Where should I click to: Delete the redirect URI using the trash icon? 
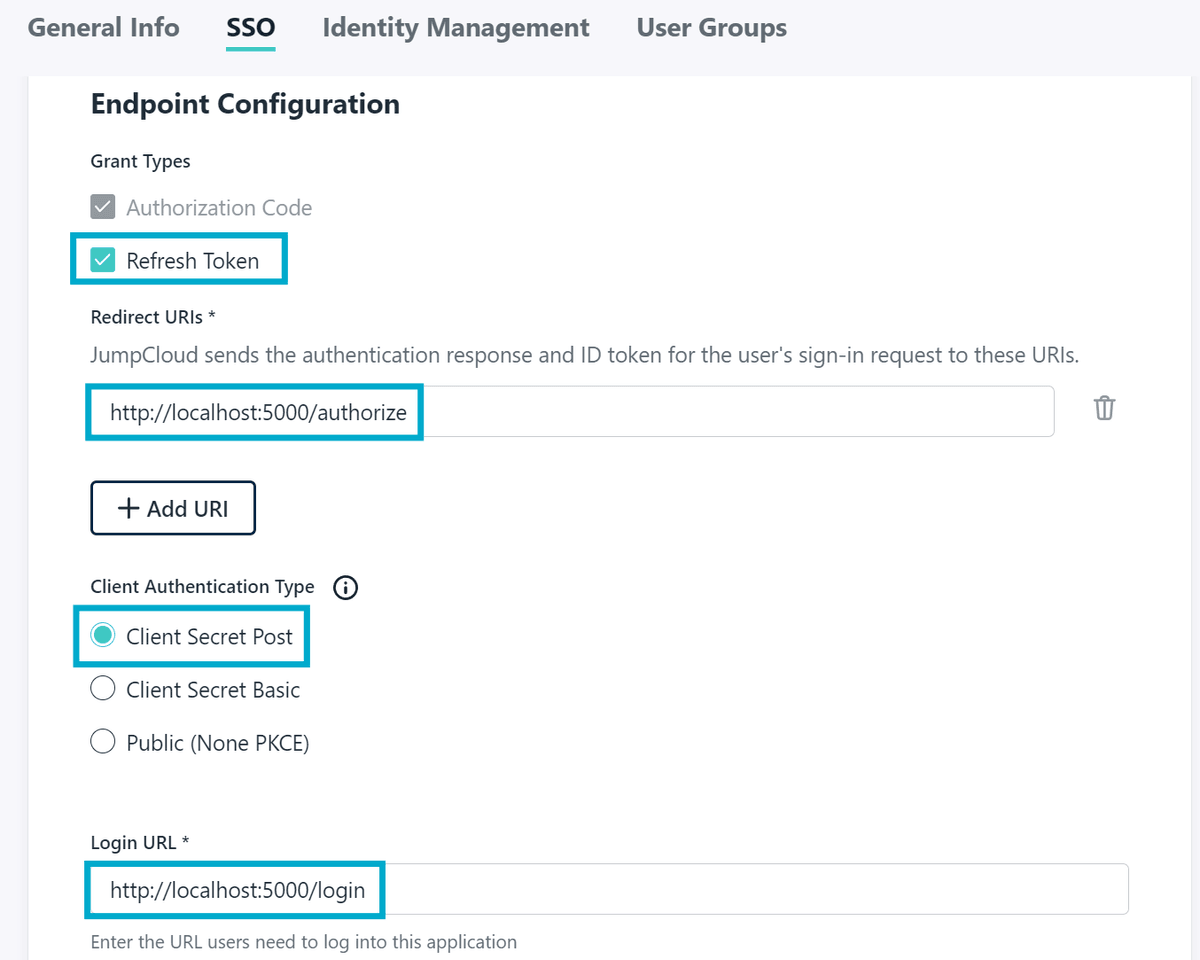point(1103,408)
